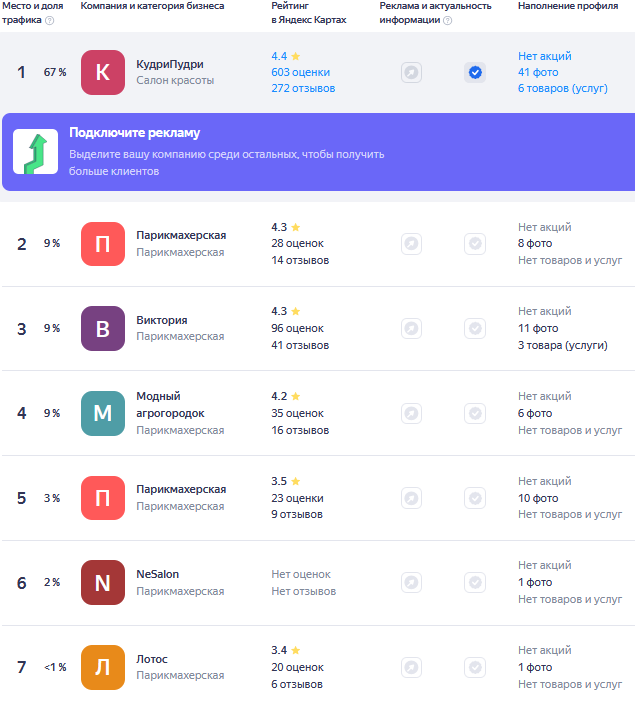The image size is (635, 705).
Task: Click the 8 фото text
Action: pos(535,244)
